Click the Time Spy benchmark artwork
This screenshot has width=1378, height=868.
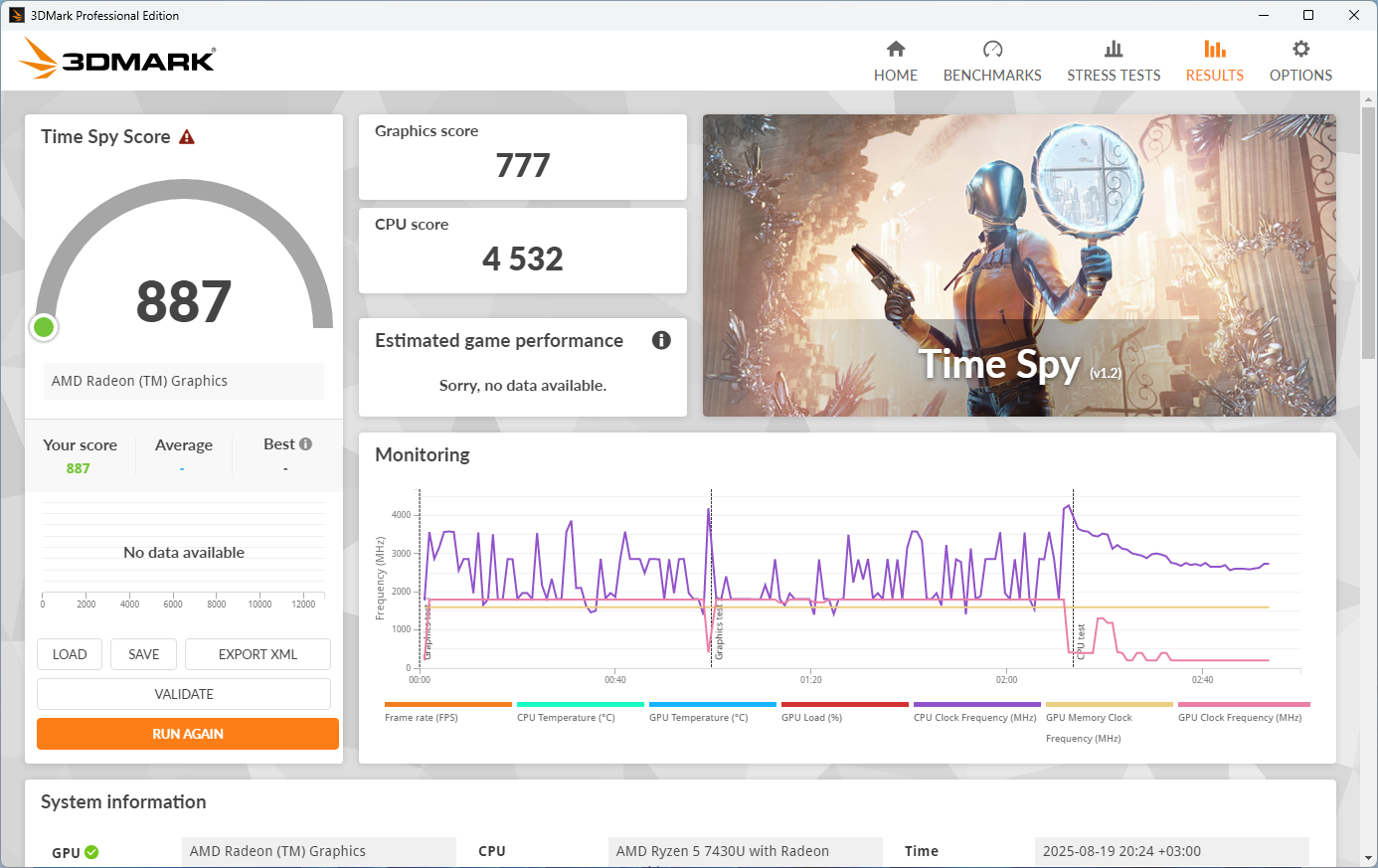click(1019, 265)
